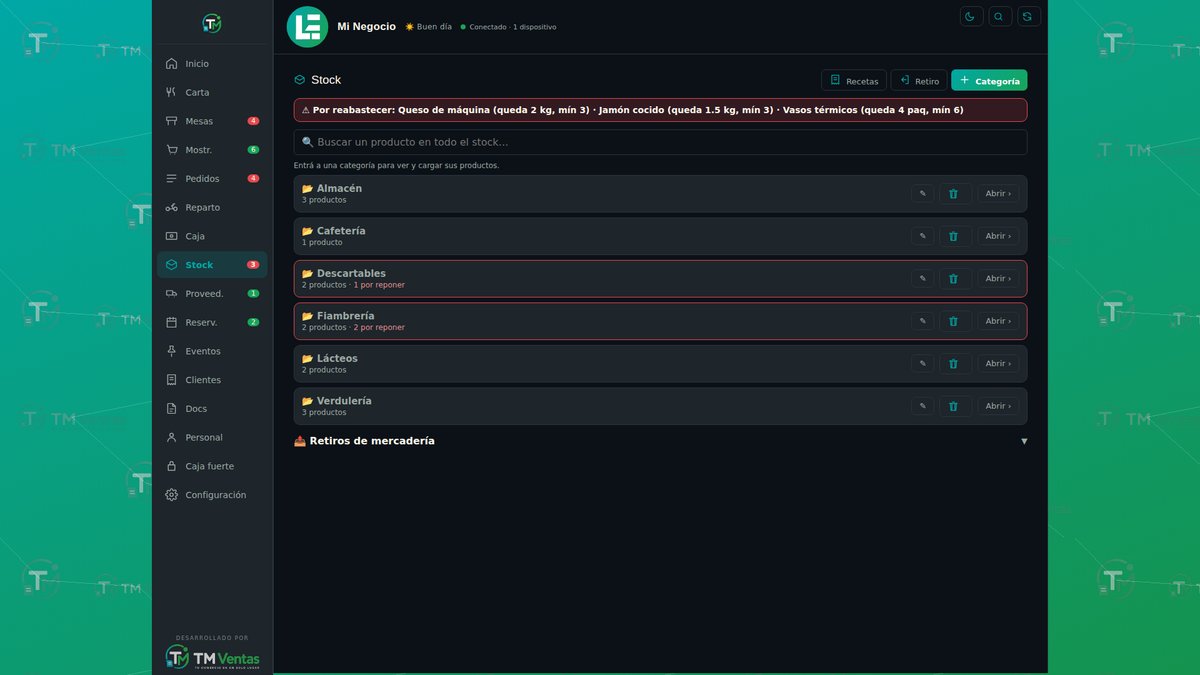Go to Inicio in the sidebar
This screenshot has width=1200, height=675.
click(x=212, y=64)
